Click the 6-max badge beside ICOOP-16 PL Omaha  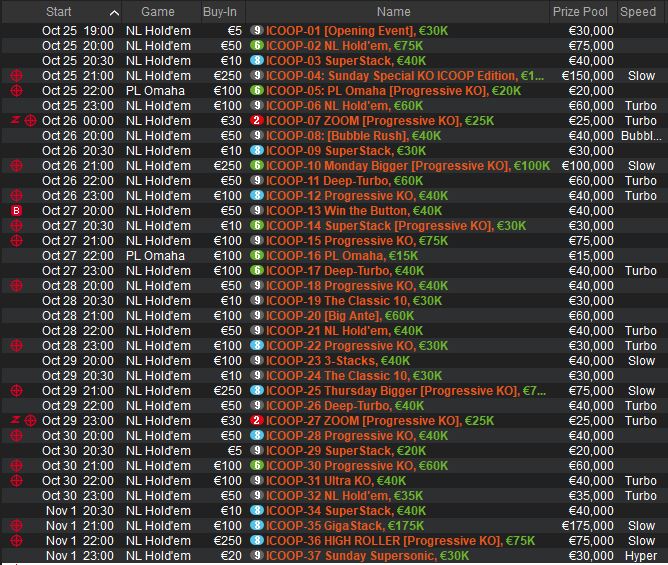pos(256,255)
